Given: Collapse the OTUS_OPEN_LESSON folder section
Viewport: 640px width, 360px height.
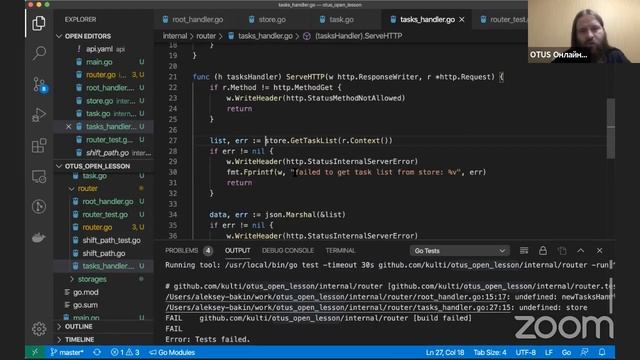Looking at the screenshot, I should [x=59, y=166].
